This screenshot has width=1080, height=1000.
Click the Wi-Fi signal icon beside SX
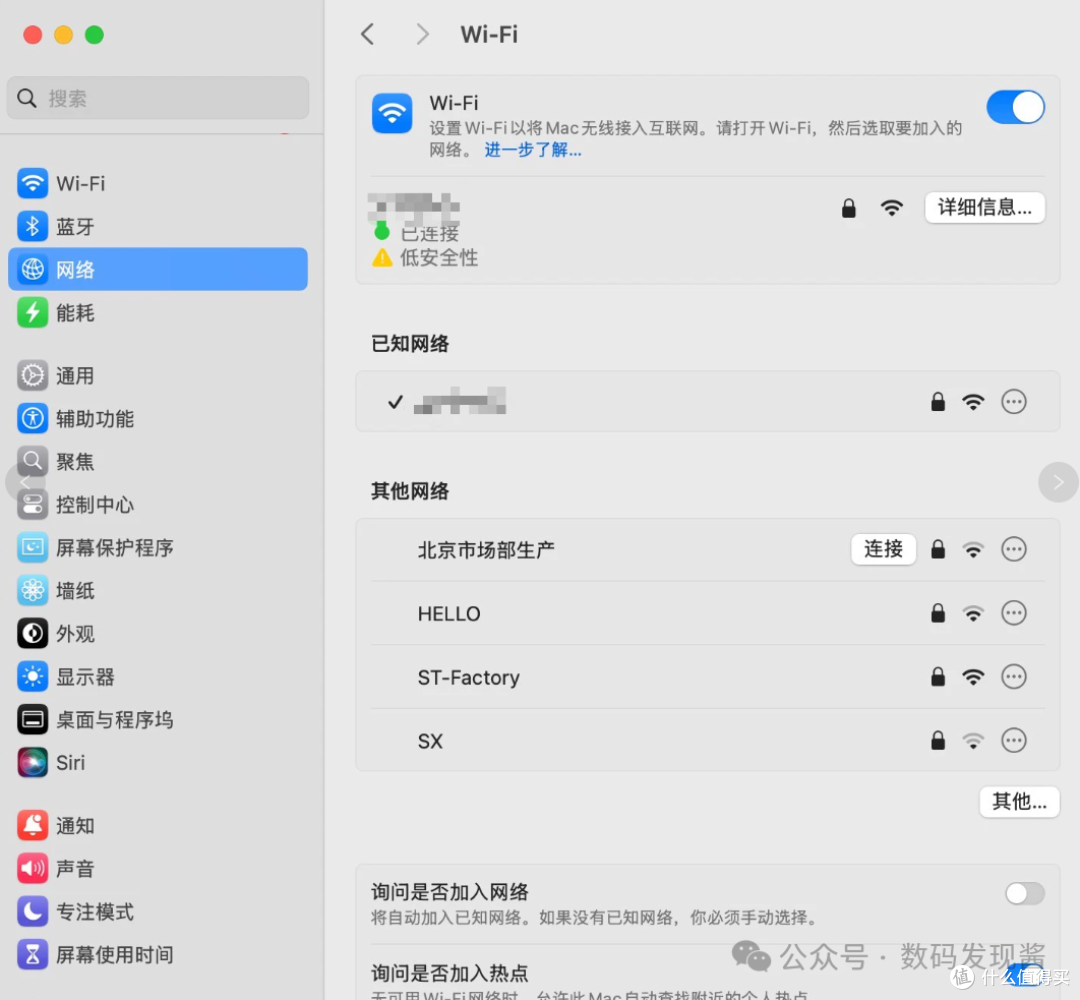point(973,741)
